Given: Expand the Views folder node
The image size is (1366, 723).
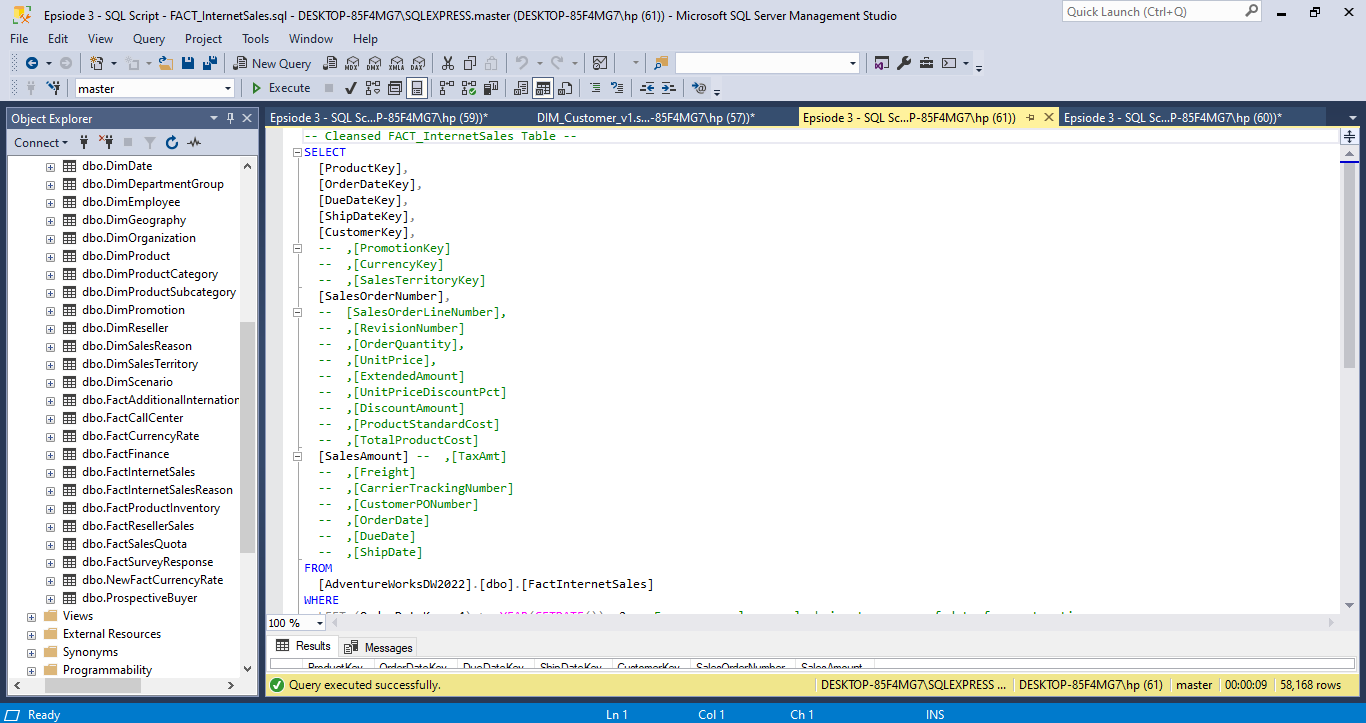Looking at the screenshot, I should click(x=31, y=616).
